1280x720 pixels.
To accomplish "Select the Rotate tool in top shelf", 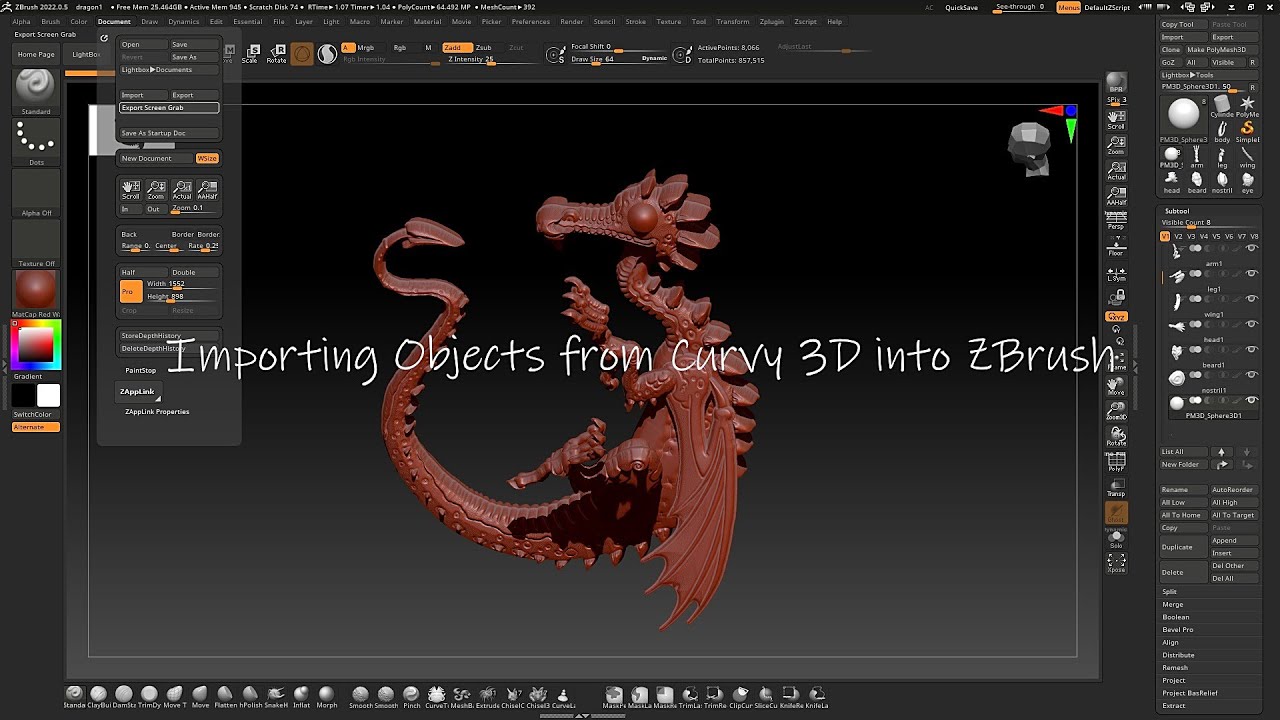I will [276, 54].
